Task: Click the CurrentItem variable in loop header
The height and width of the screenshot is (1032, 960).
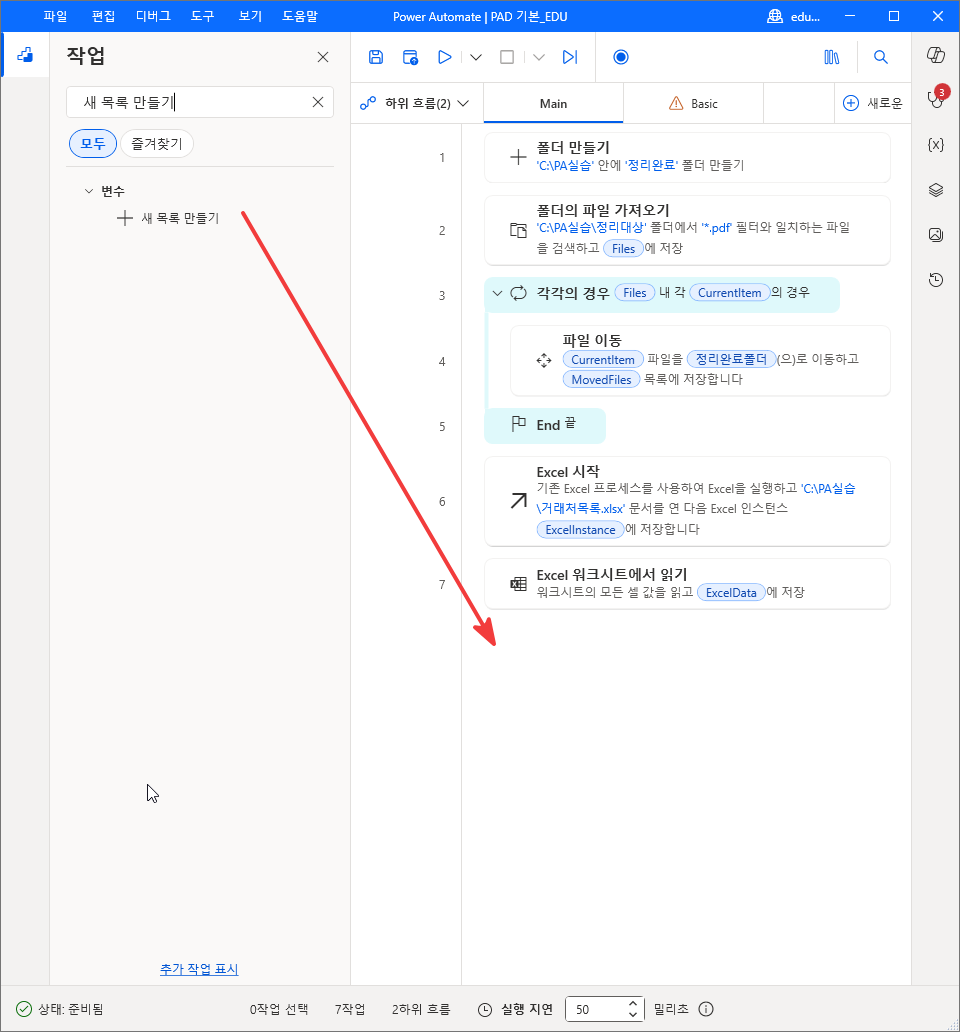Action: tap(729, 293)
